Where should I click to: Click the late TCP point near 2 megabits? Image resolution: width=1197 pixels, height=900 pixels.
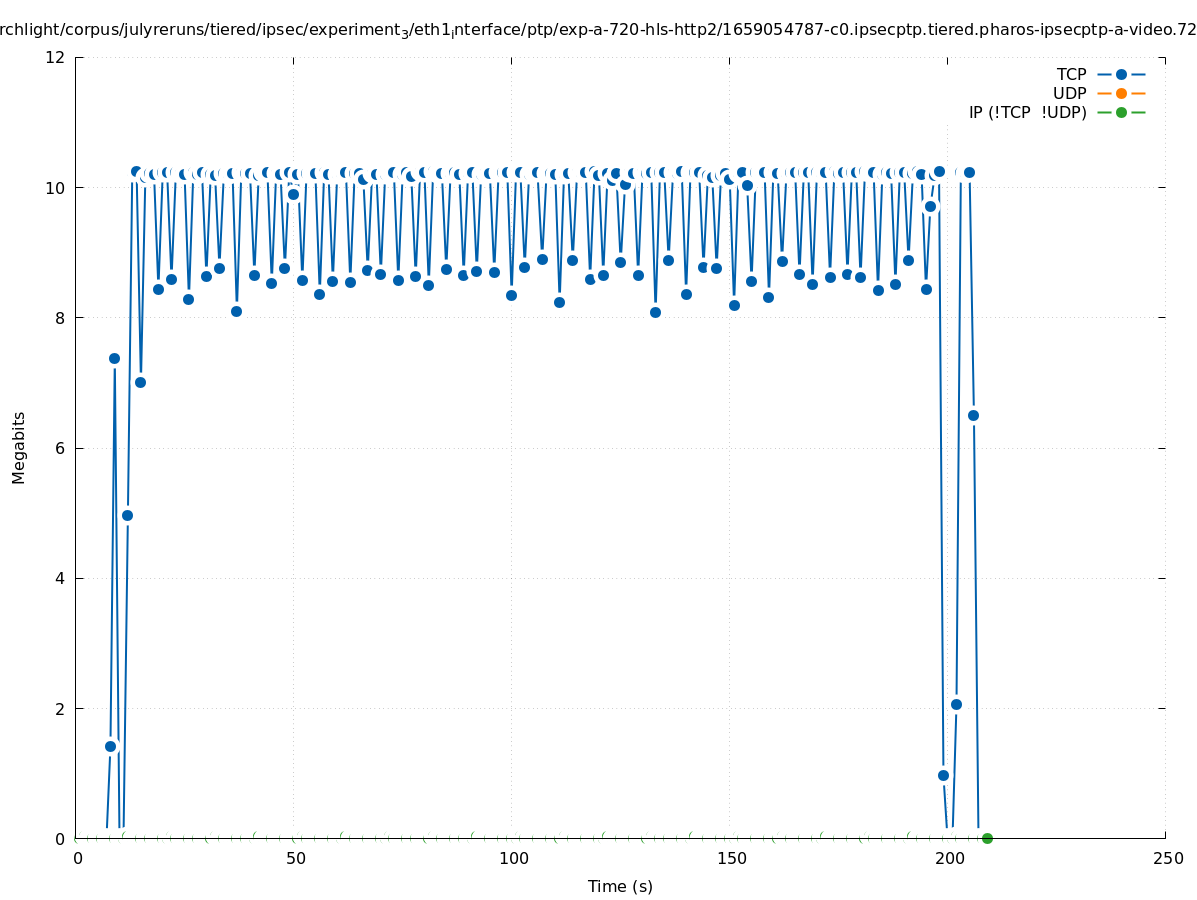click(956, 704)
